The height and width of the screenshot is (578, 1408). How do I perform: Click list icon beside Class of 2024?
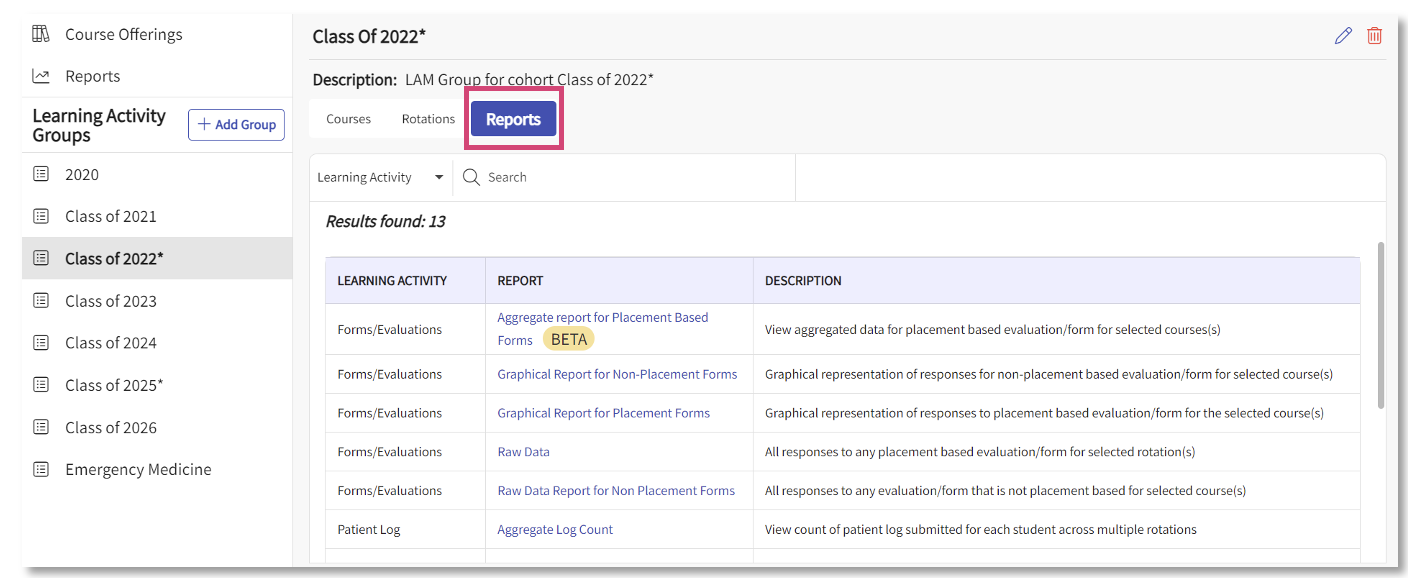click(x=41, y=342)
